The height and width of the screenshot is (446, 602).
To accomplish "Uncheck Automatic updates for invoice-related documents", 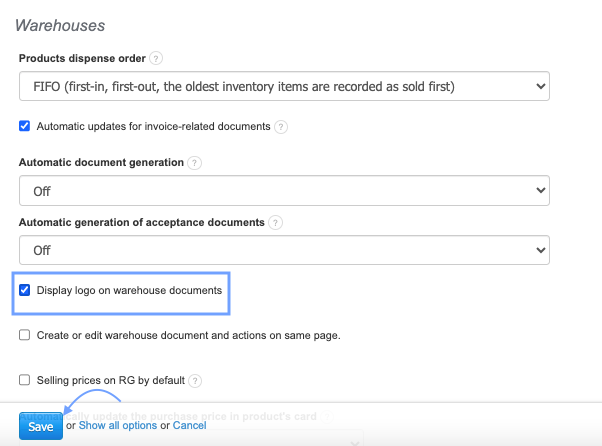I will point(25,127).
